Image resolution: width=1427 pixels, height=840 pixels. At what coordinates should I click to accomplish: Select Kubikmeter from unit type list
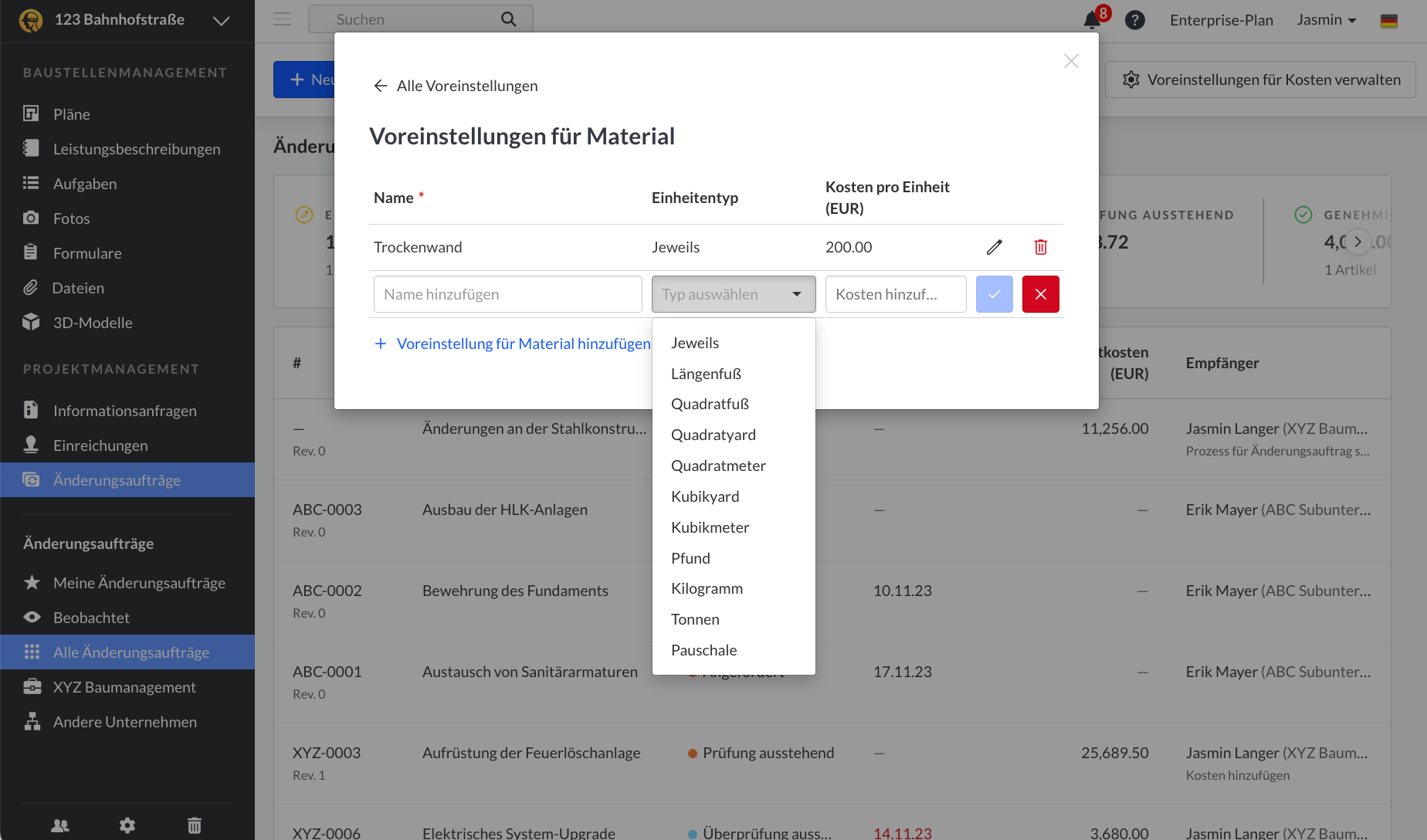click(734, 527)
